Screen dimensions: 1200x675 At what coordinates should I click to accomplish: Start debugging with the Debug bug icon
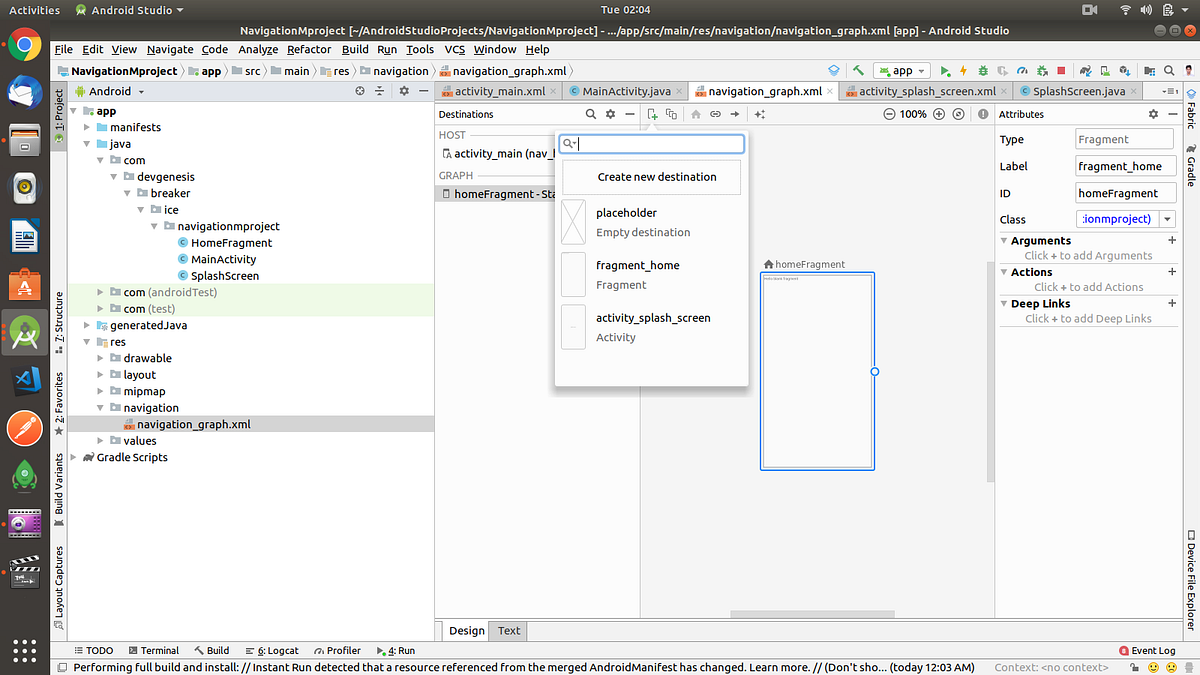tap(983, 71)
